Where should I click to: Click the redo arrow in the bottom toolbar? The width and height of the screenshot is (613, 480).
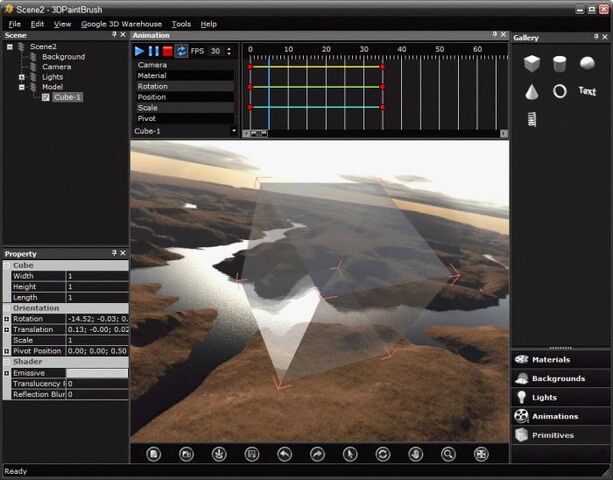(317, 454)
